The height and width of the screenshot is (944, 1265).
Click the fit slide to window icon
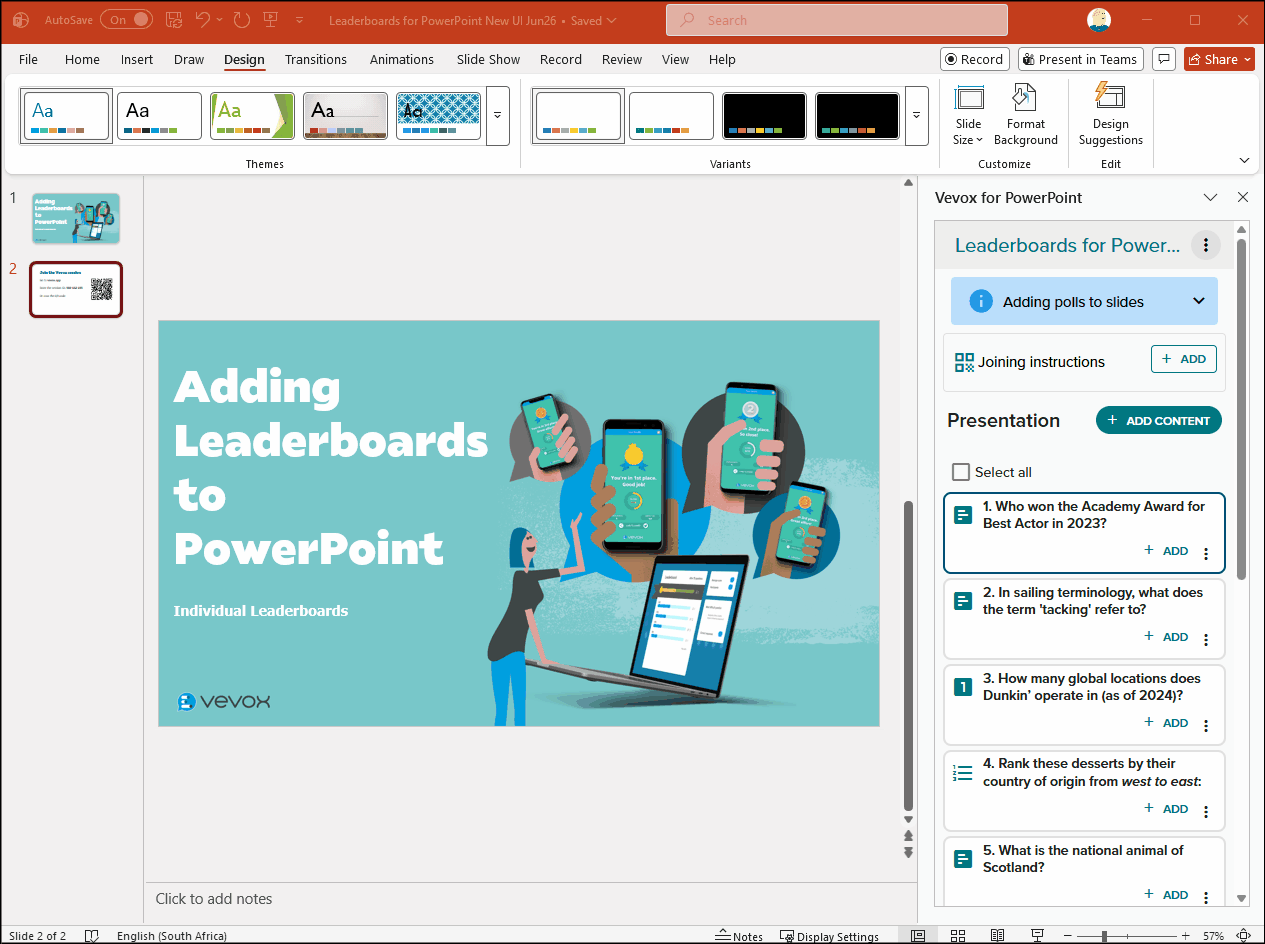pos(1243,936)
